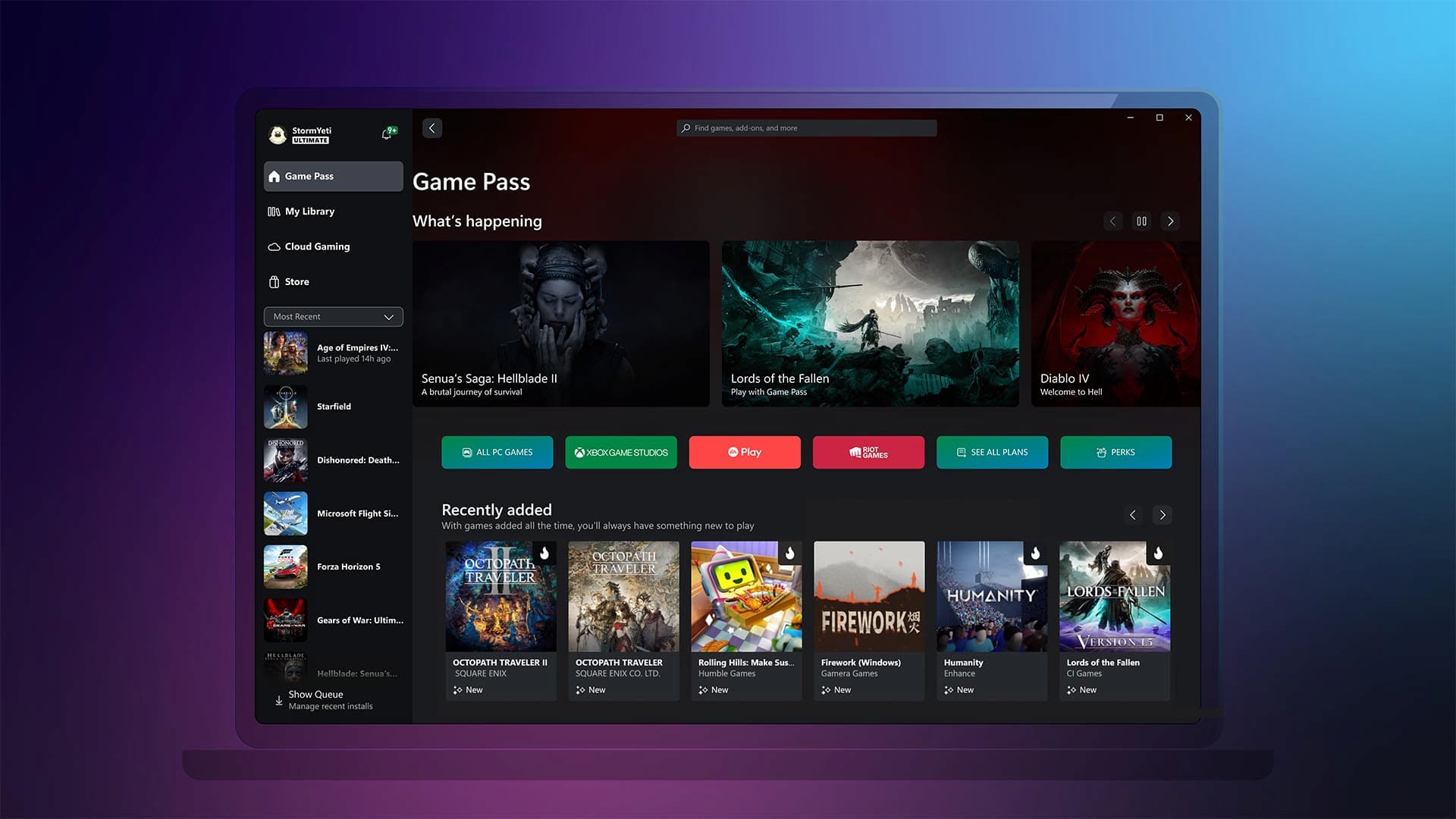Open Cloud Gaming section
The width and height of the screenshot is (1456, 819).
(317, 246)
